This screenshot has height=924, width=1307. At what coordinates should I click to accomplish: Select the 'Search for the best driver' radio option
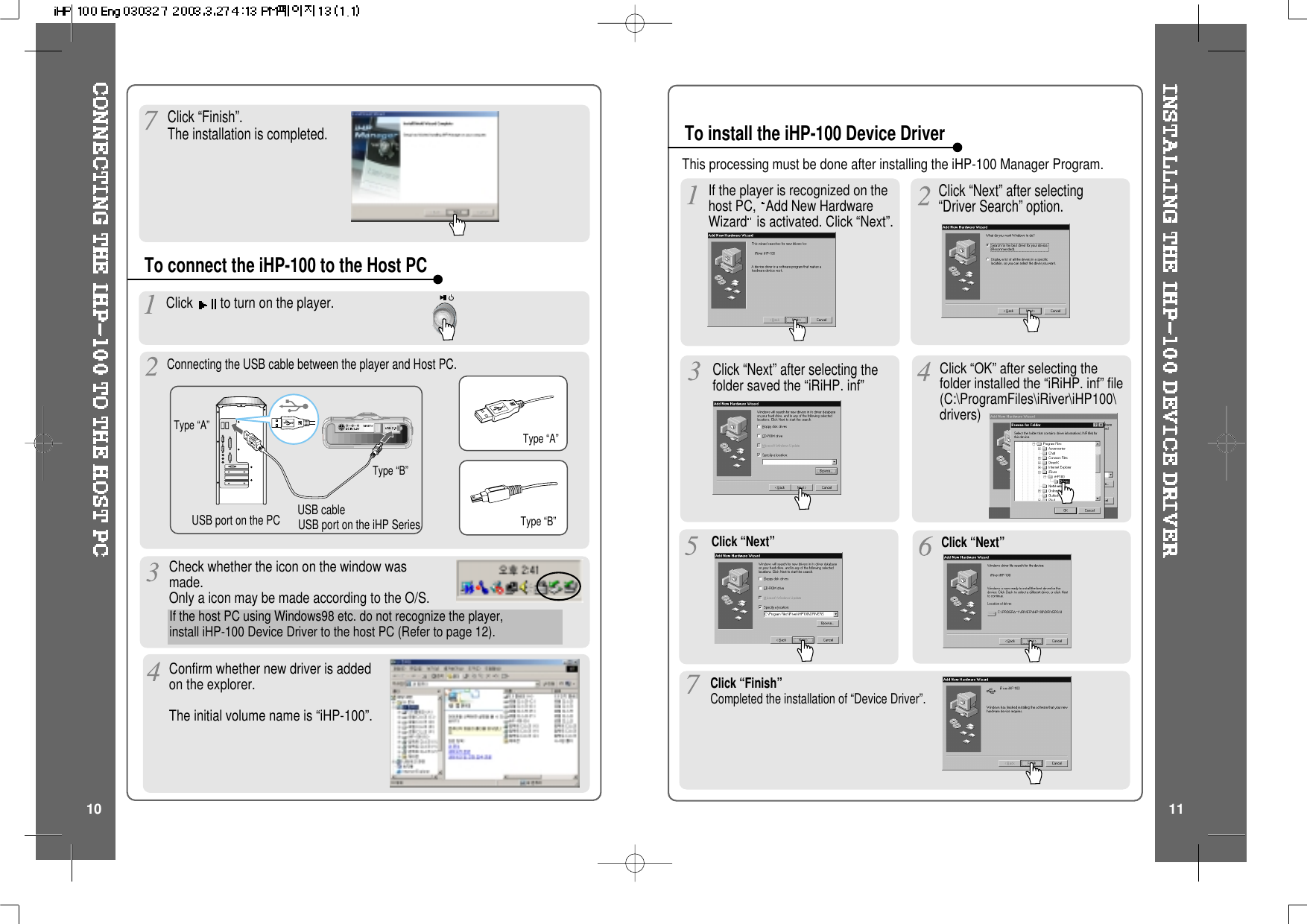tap(987, 244)
